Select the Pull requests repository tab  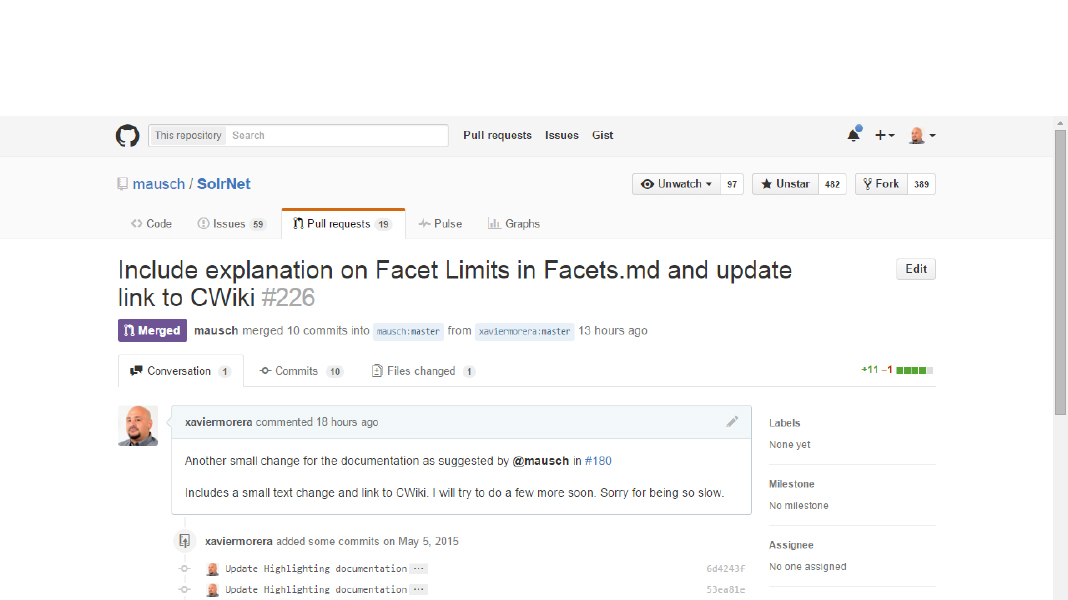tap(343, 223)
